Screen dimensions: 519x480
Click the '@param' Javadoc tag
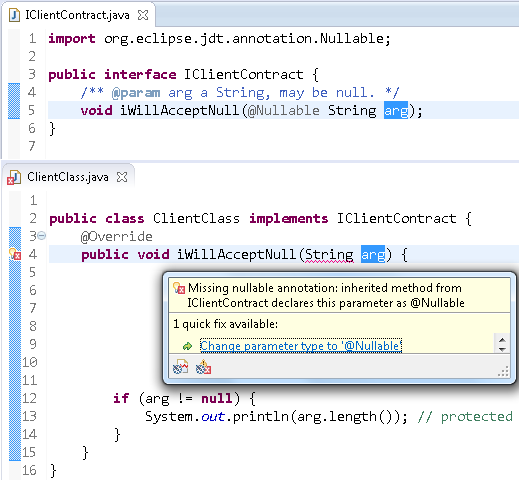tap(136, 92)
